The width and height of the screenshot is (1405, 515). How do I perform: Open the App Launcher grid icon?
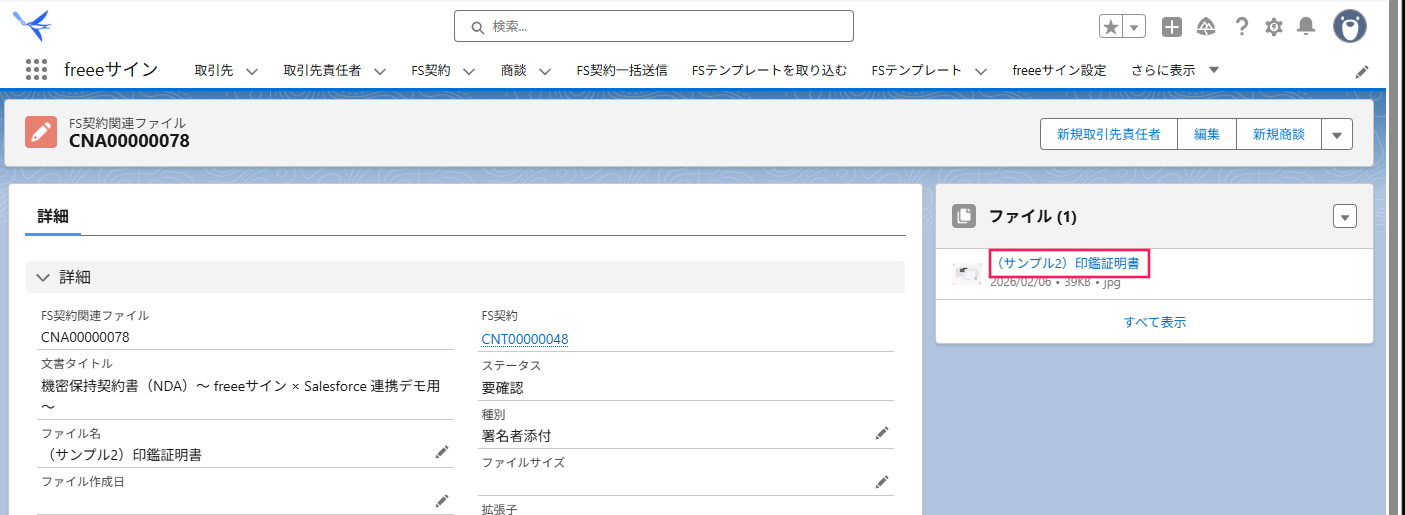click(36, 70)
